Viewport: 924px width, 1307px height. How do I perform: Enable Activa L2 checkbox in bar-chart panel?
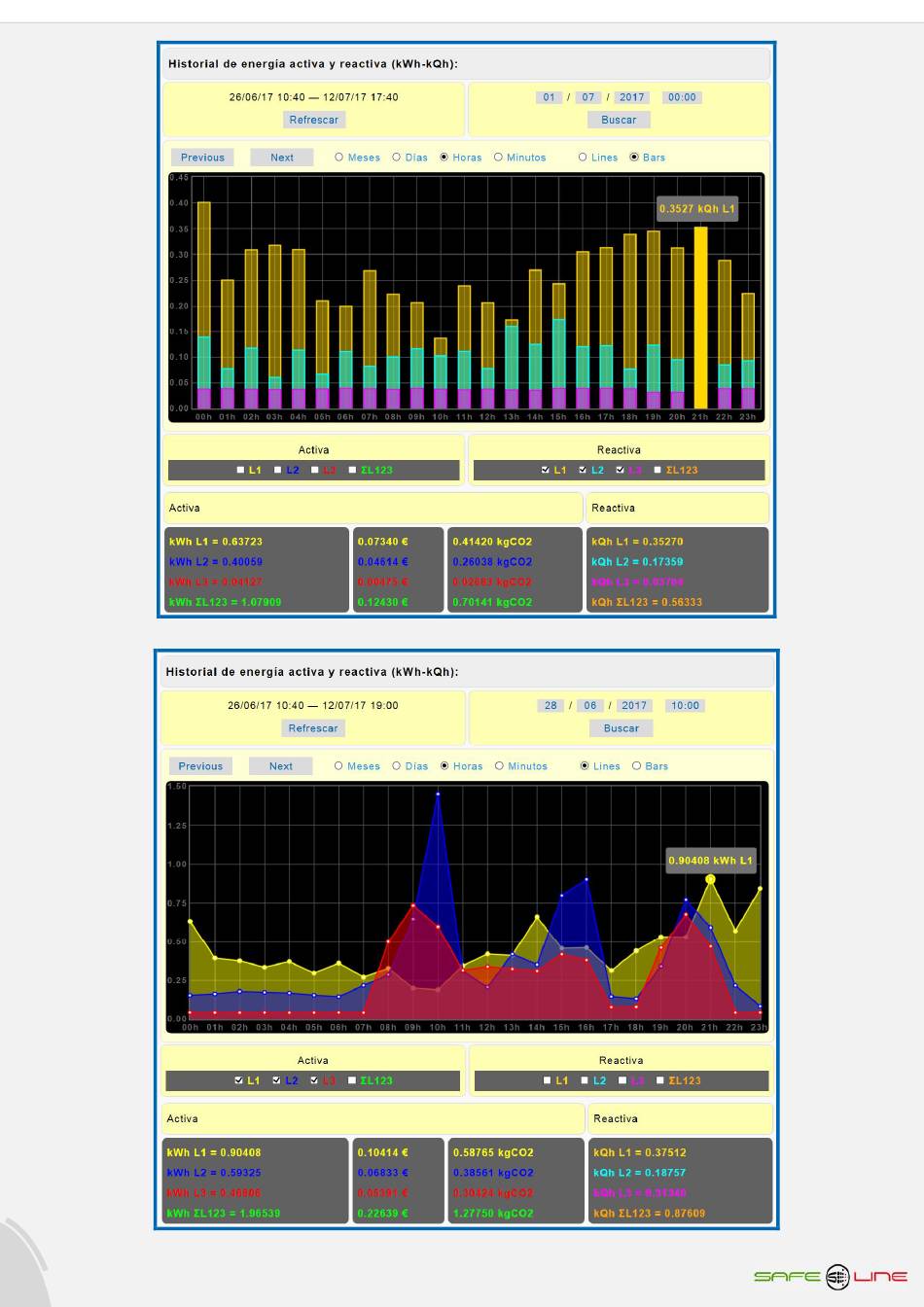pos(278,470)
